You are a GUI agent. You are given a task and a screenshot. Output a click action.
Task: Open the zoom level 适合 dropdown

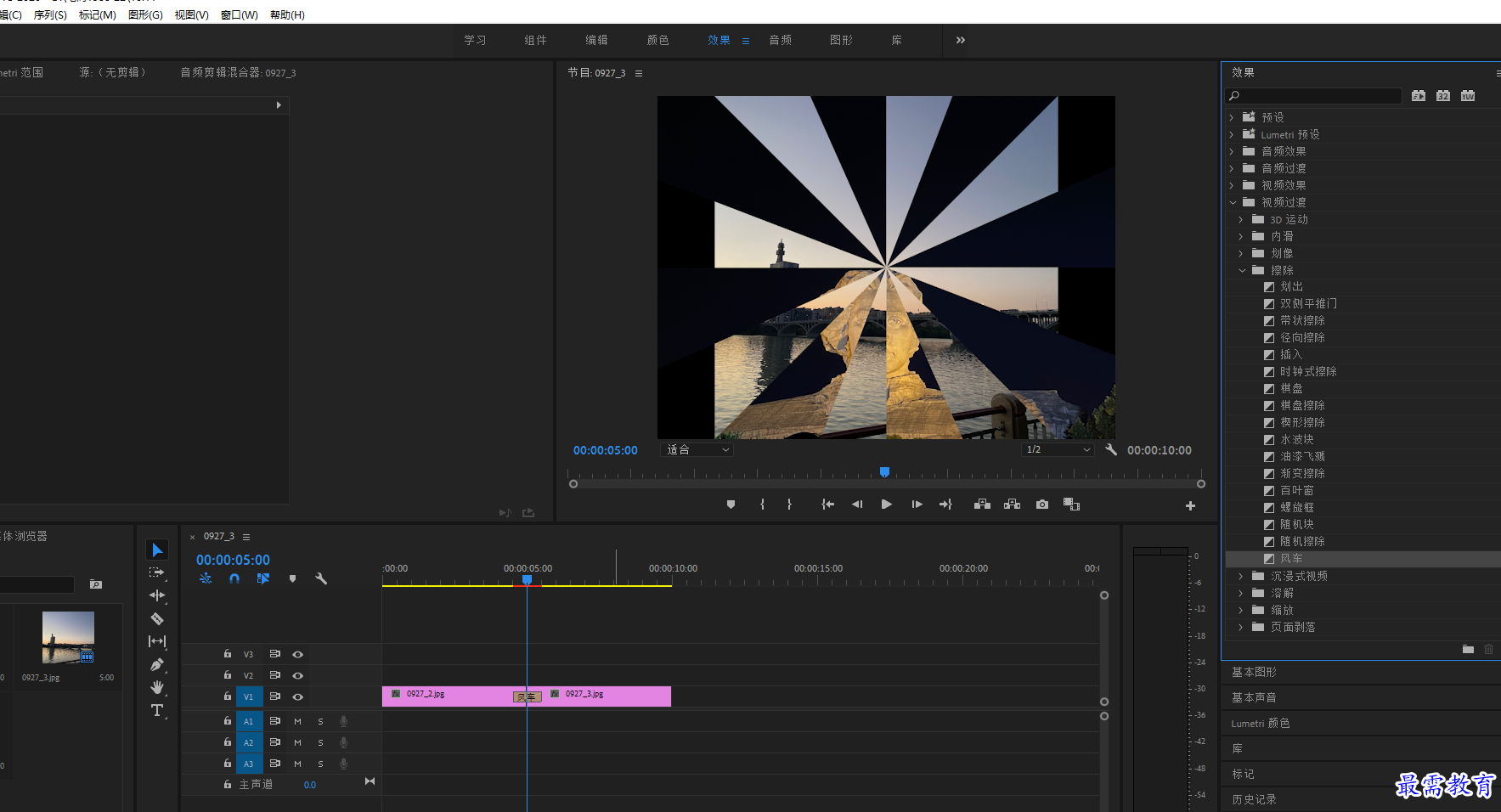697,449
